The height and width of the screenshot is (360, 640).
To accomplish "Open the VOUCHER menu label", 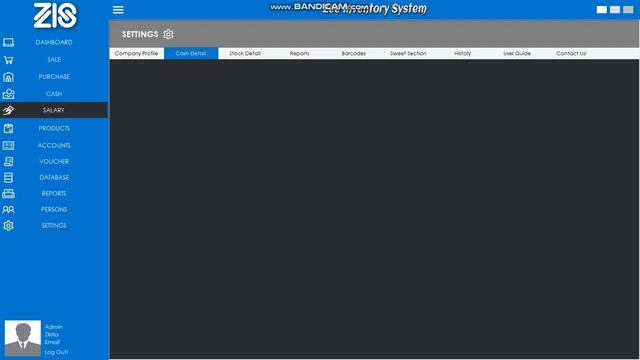I will (x=54, y=162).
